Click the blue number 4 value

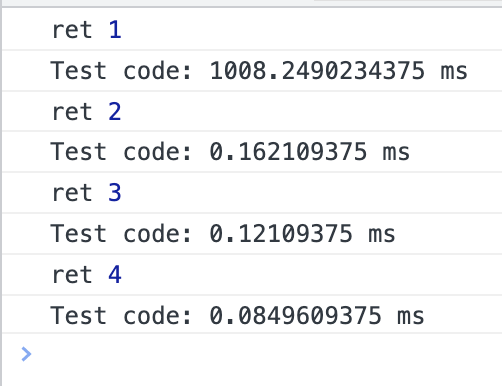point(115,275)
